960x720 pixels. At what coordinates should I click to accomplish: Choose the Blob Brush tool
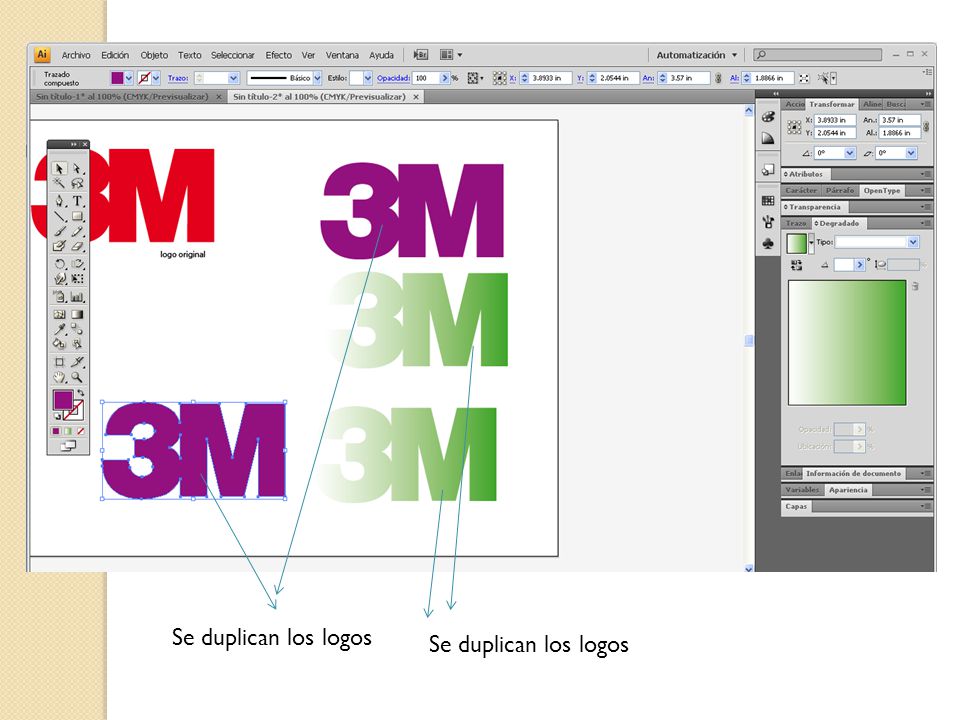tap(59, 246)
